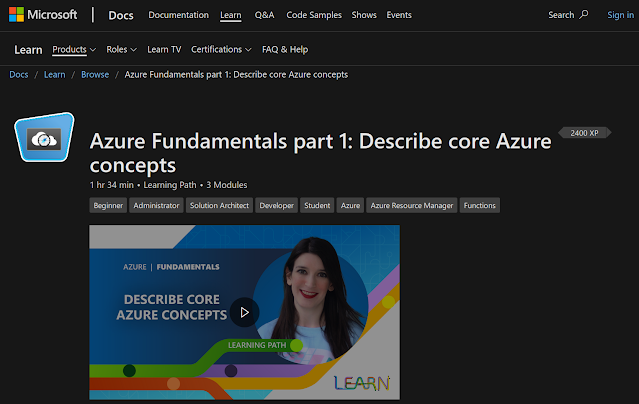Open the Events page
The image size is (639, 404).
click(399, 15)
